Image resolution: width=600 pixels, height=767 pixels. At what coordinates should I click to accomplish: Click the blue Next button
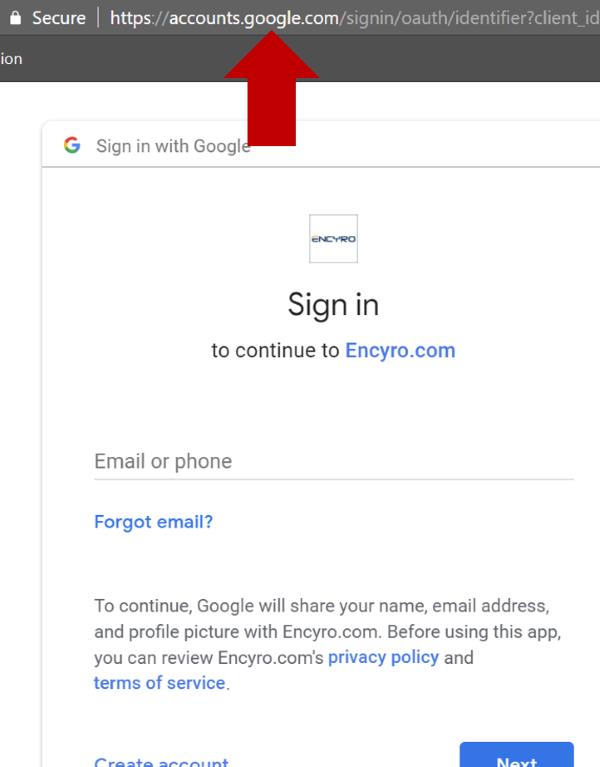coord(516,755)
